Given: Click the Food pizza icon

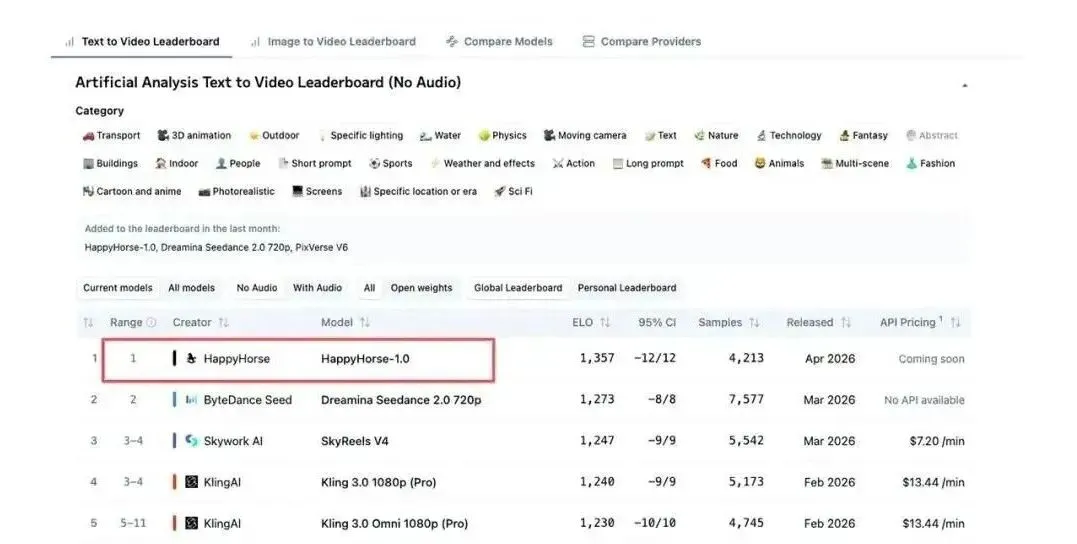Looking at the screenshot, I should coord(705,163).
